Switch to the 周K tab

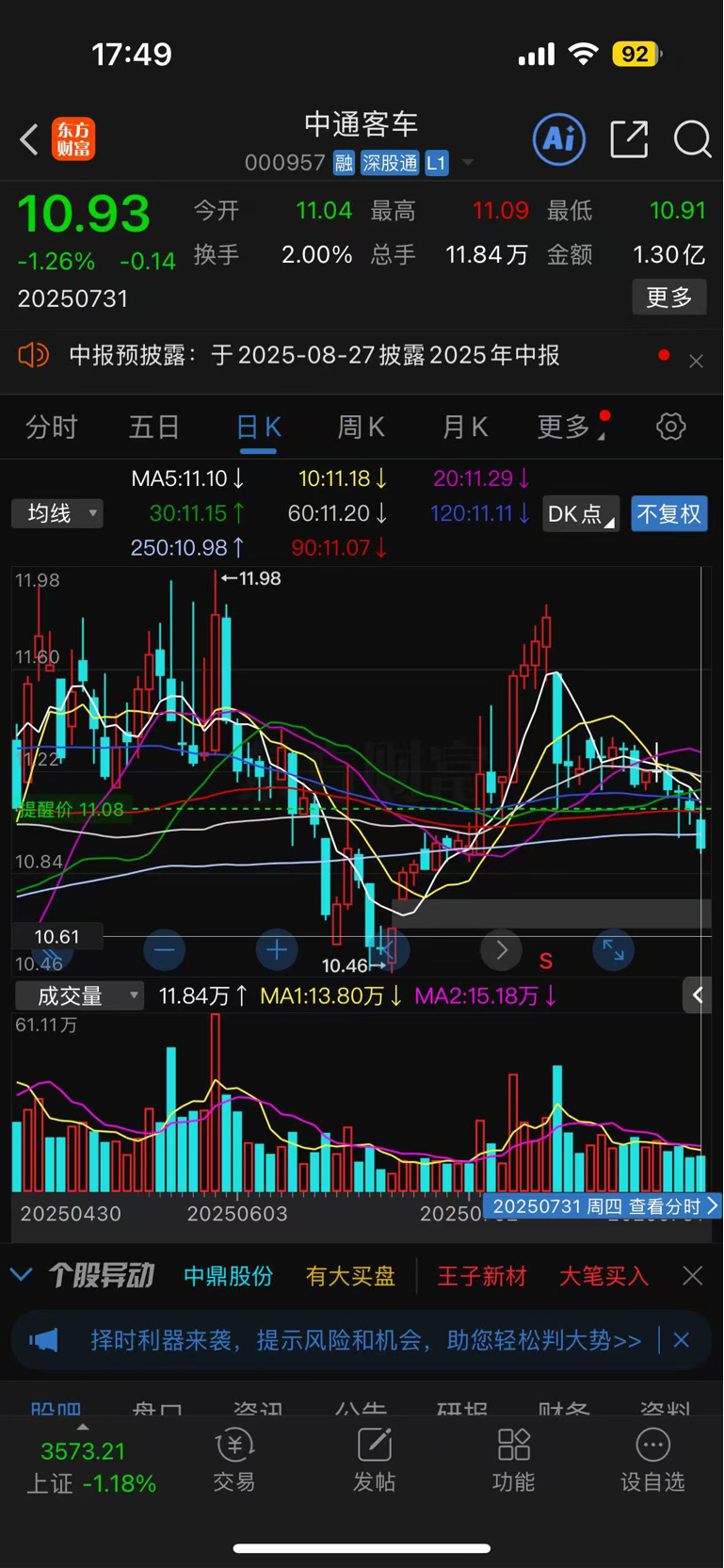point(362,428)
